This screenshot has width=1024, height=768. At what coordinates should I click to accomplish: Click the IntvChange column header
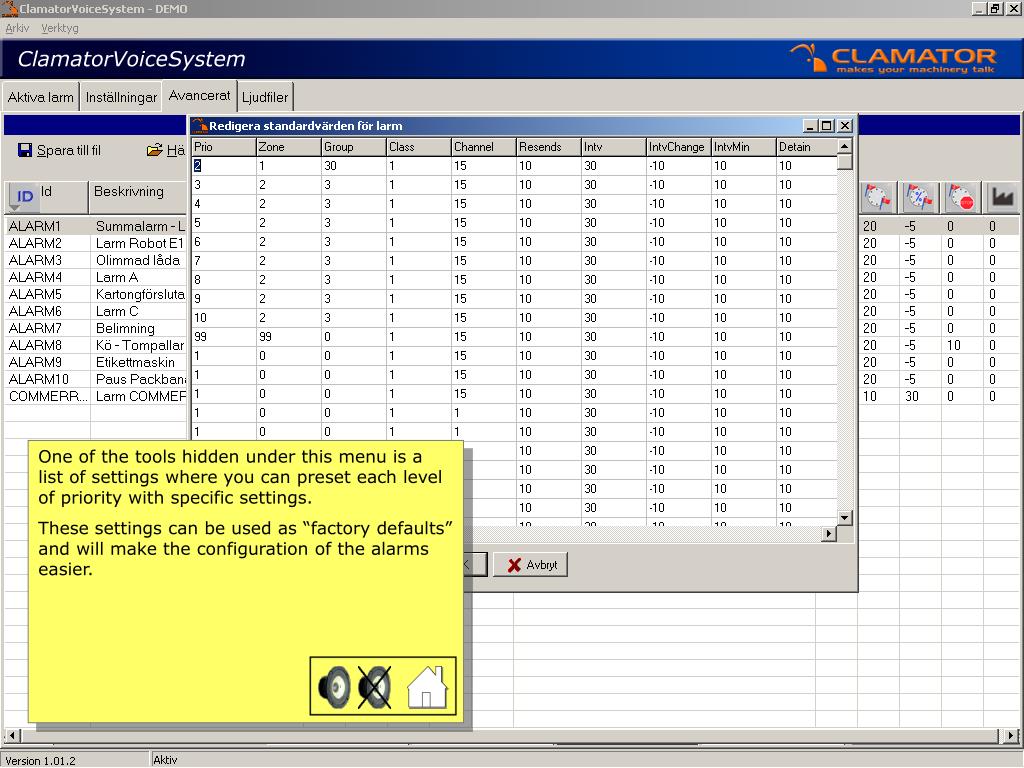tap(679, 147)
